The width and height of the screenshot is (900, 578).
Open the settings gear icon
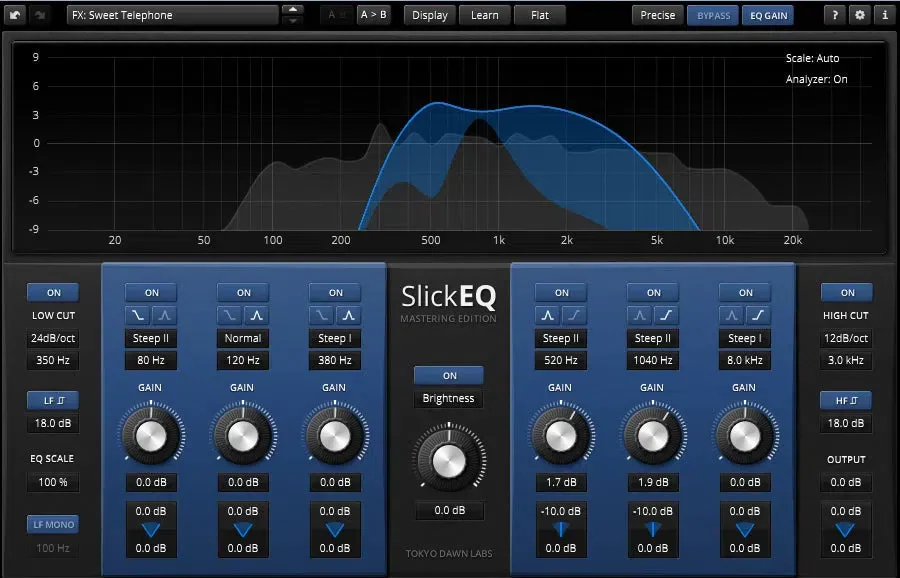[859, 15]
